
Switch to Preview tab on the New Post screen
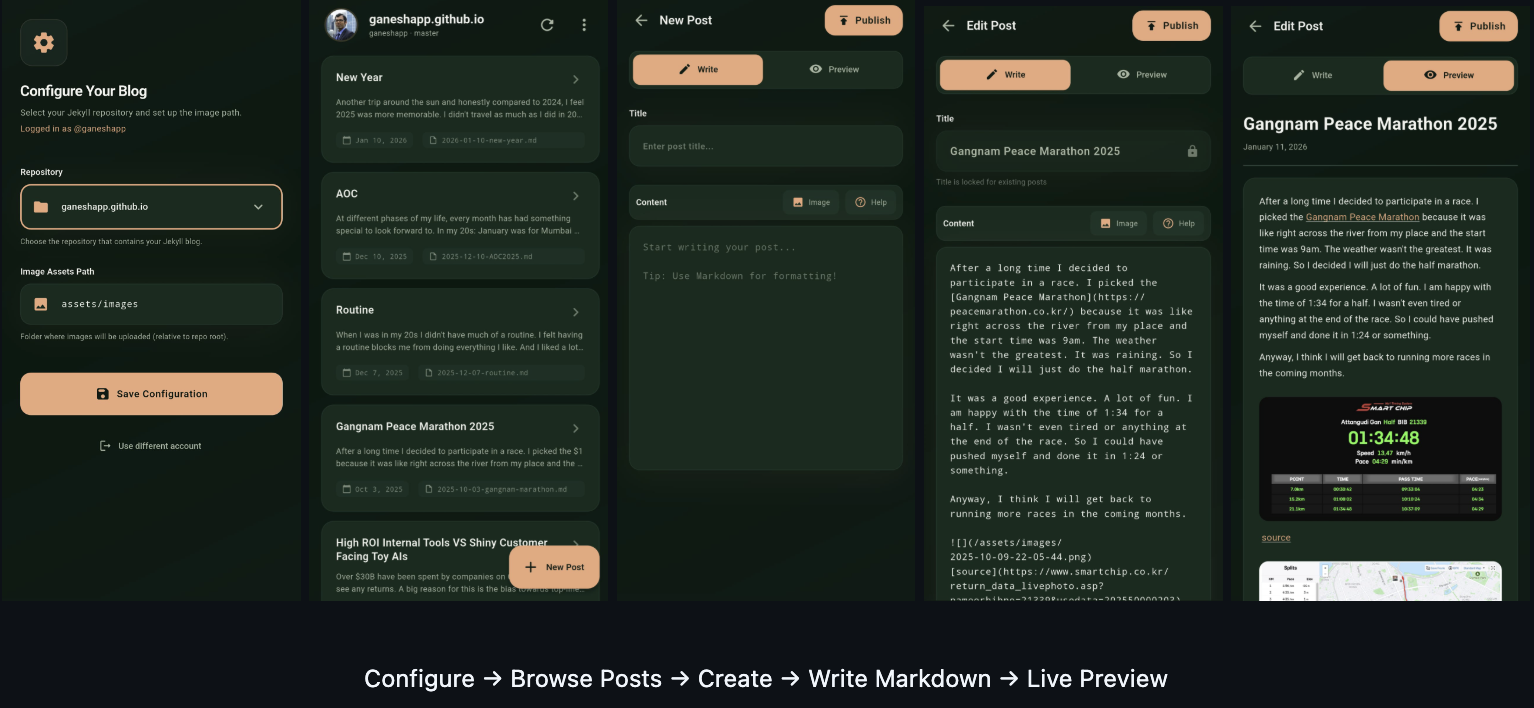(x=834, y=70)
